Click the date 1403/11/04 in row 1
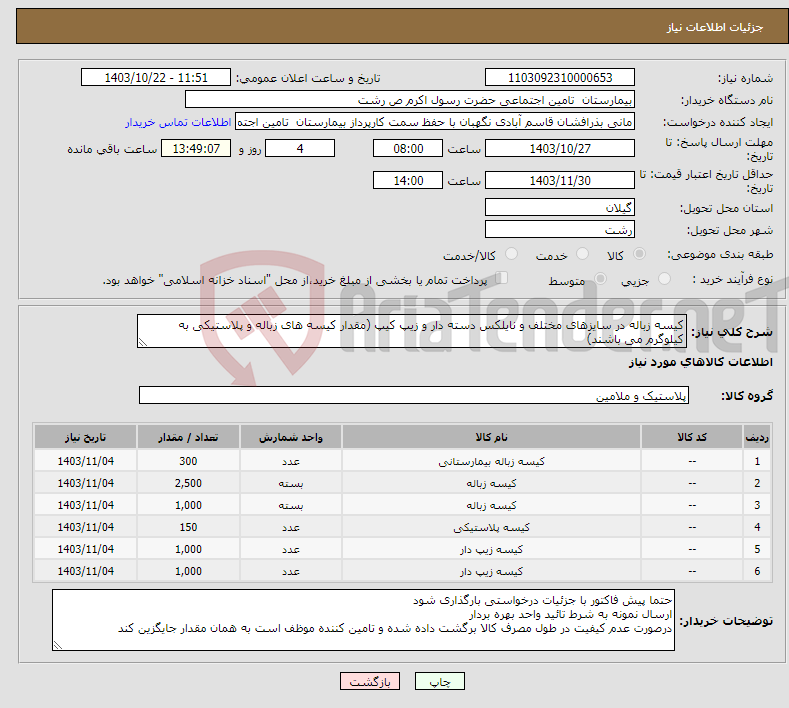Viewport: 789px width, 708px height. click(x=86, y=461)
